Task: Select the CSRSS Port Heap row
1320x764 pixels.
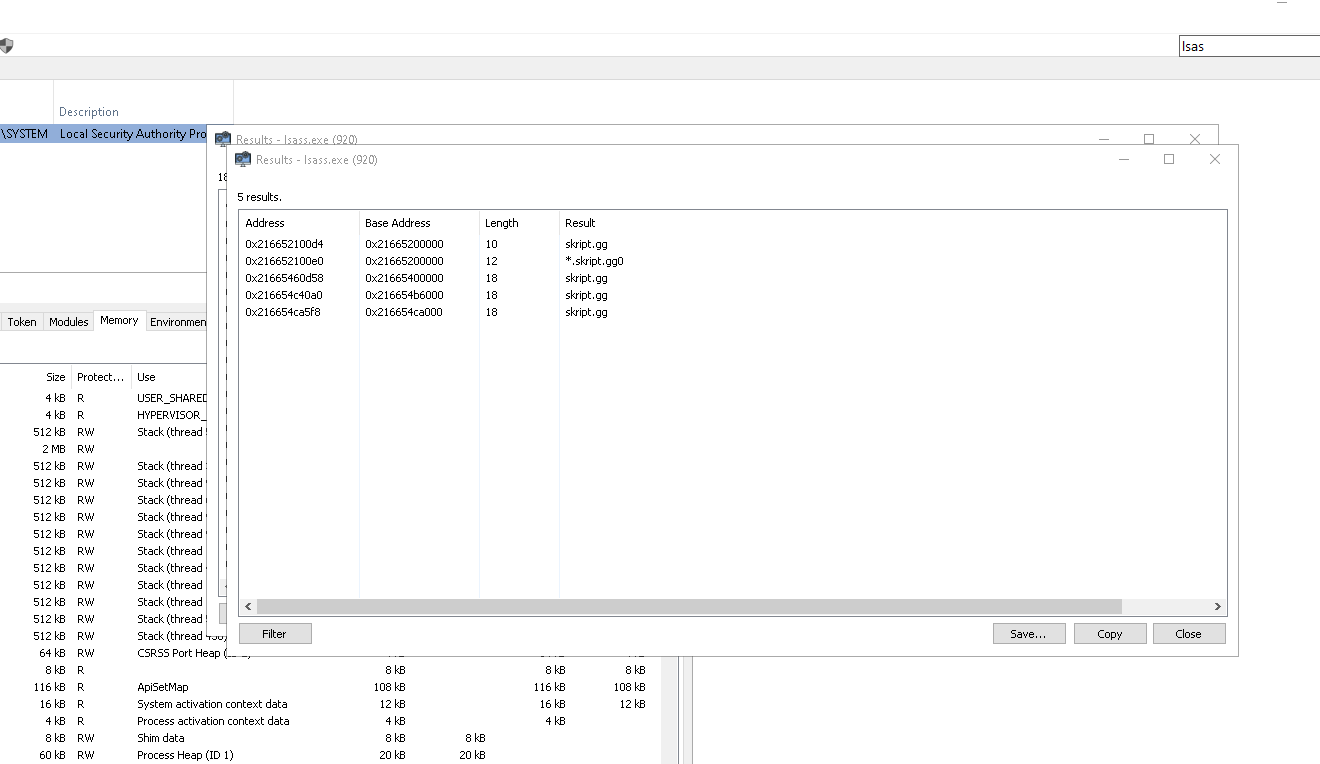Action: pyautogui.click(x=330, y=653)
